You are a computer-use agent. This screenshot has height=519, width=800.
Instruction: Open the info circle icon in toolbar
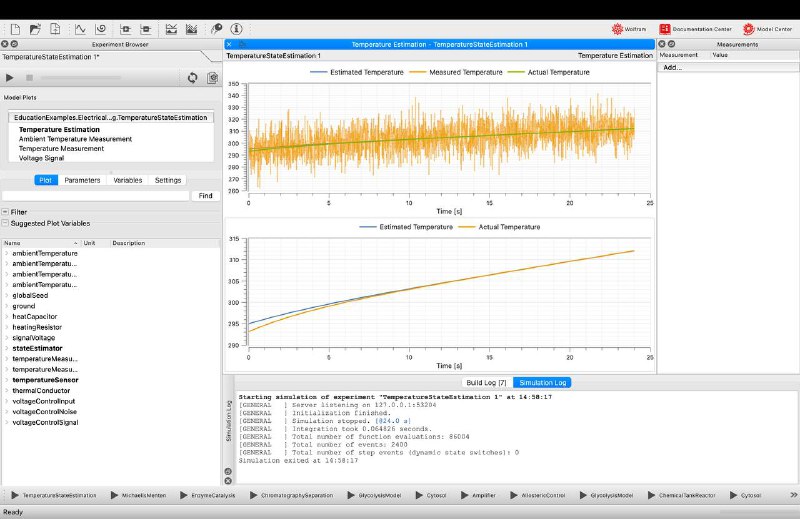[x=236, y=29]
